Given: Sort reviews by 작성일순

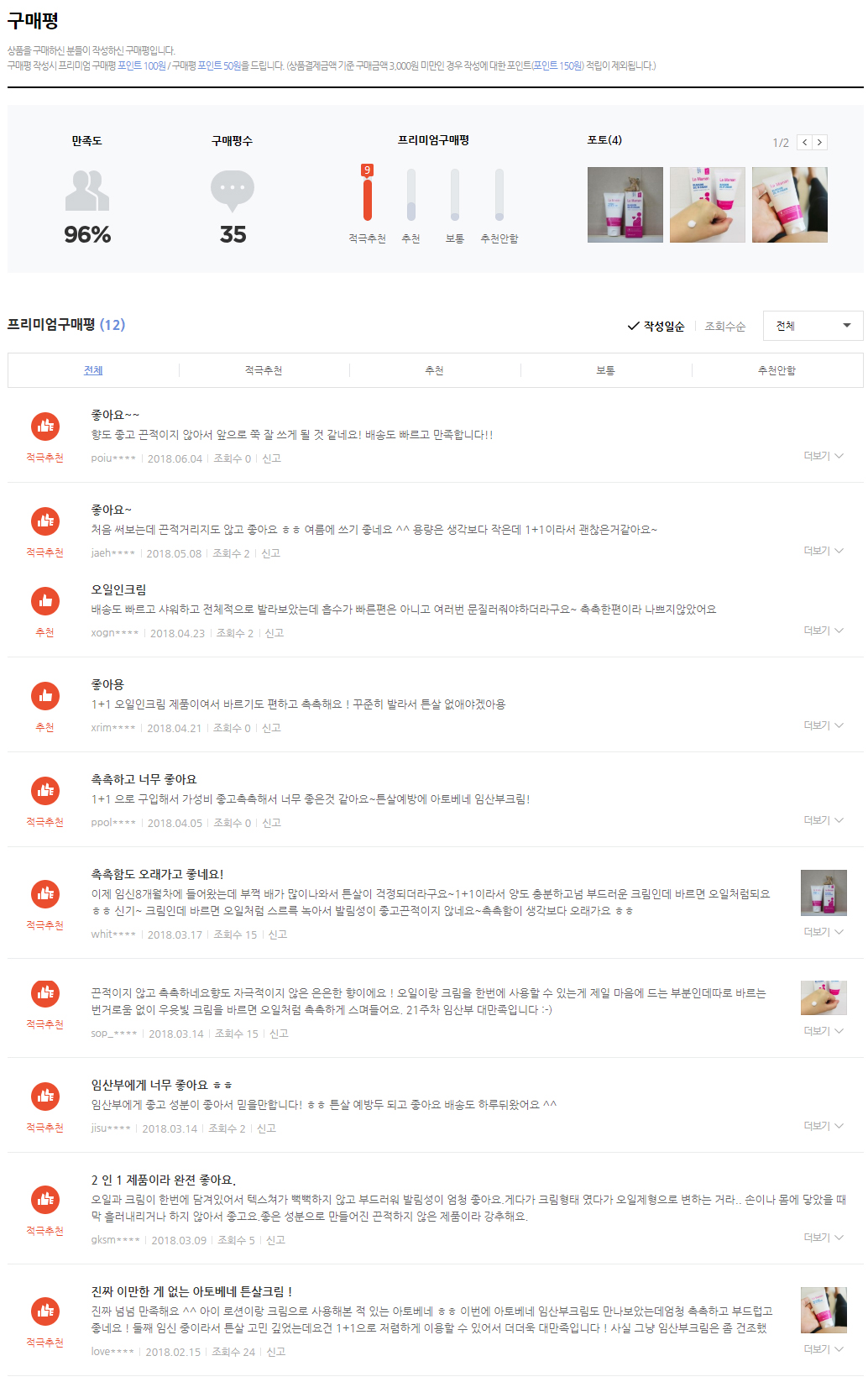Looking at the screenshot, I should pyautogui.click(x=664, y=327).
